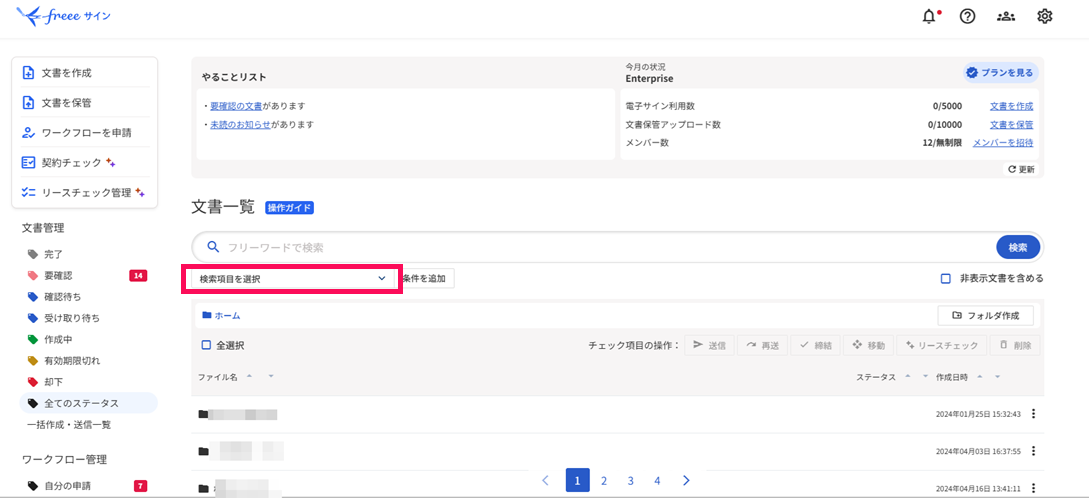
Task: Click the red 14 badge next to 要確認
Action: click(138, 276)
